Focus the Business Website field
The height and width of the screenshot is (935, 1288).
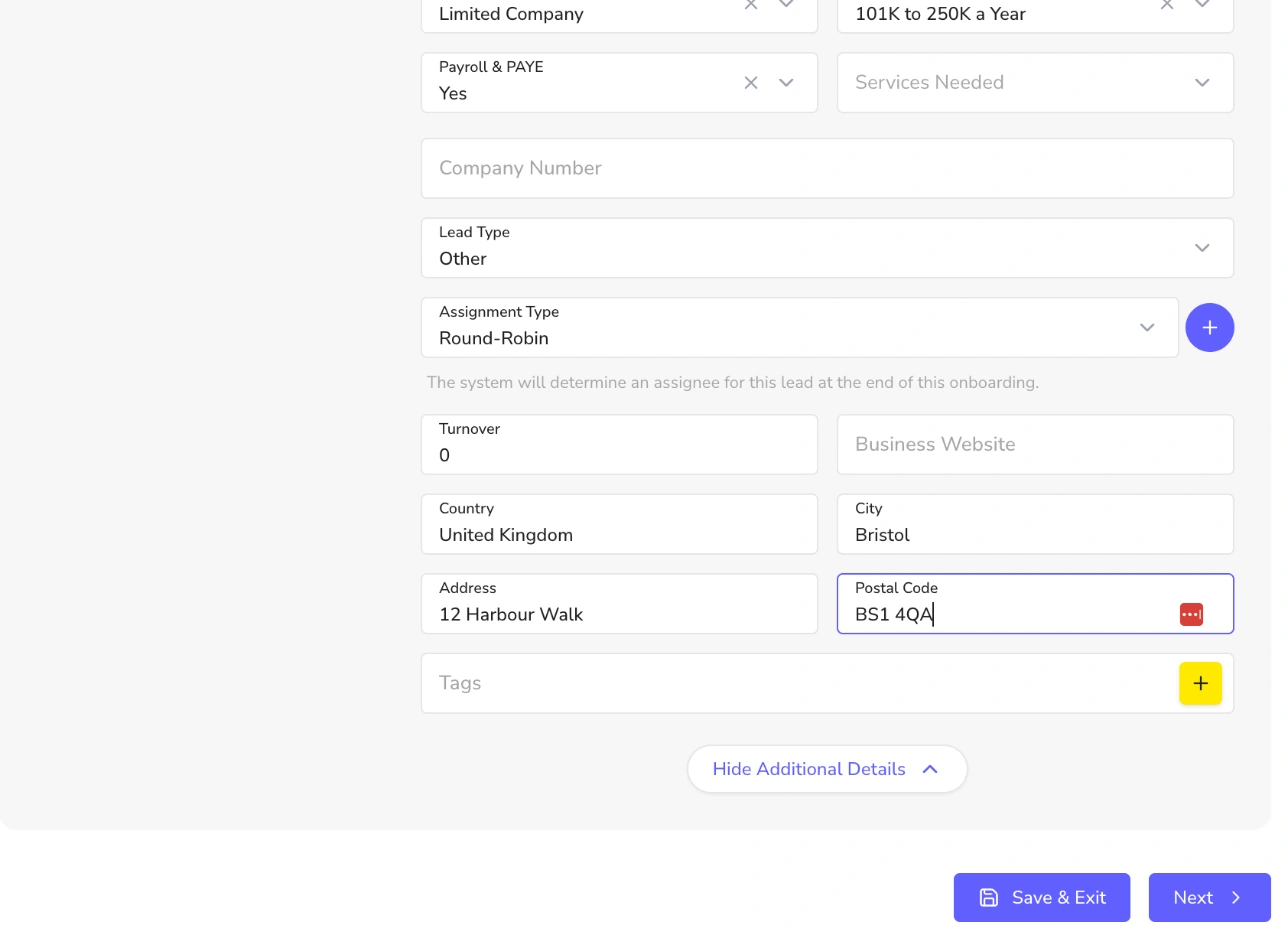pyautogui.click(x=1035, y=445)
